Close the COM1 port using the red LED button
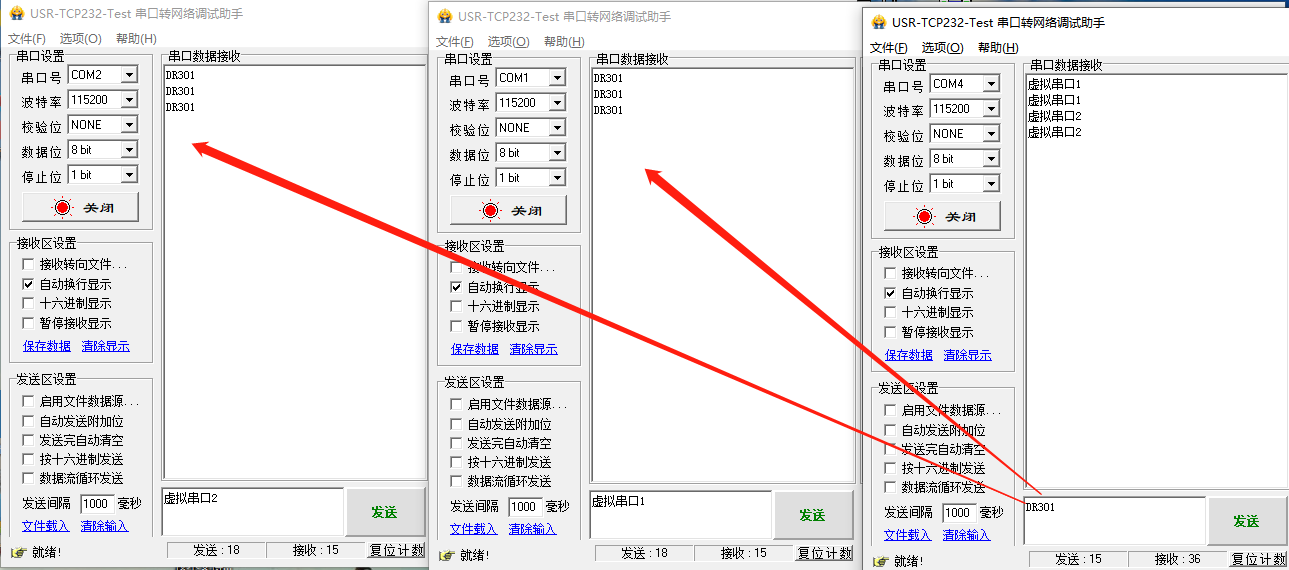The image size is (1289, 570). pos(508,211)
